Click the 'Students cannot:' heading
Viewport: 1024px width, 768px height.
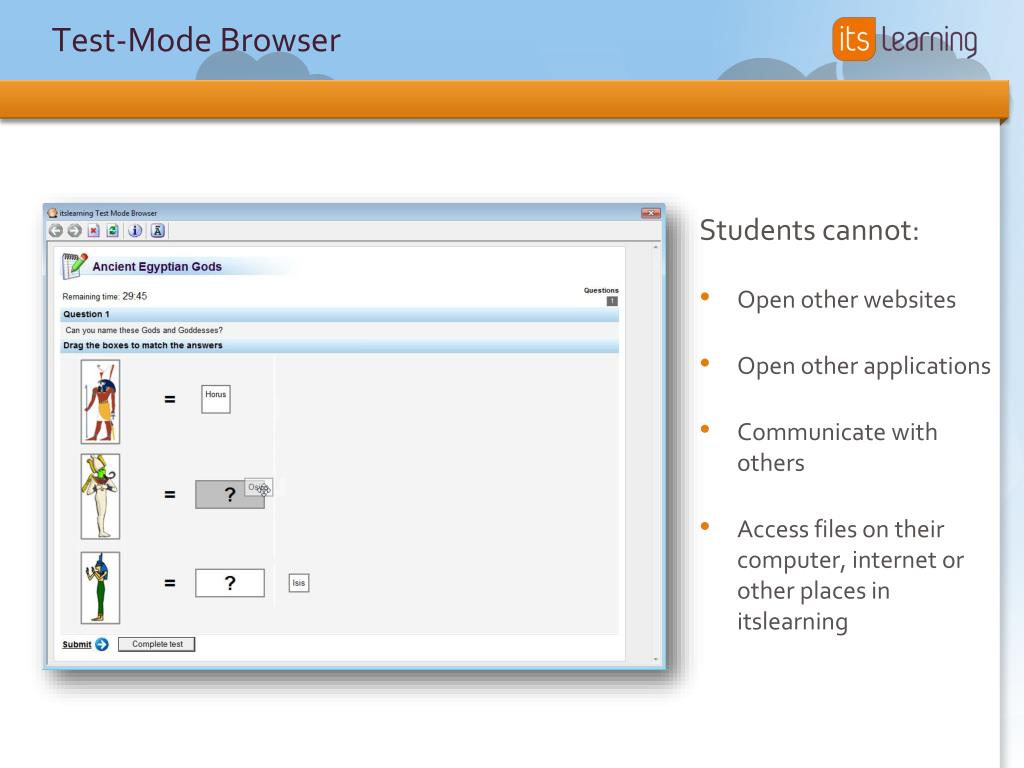click(809, 231)
